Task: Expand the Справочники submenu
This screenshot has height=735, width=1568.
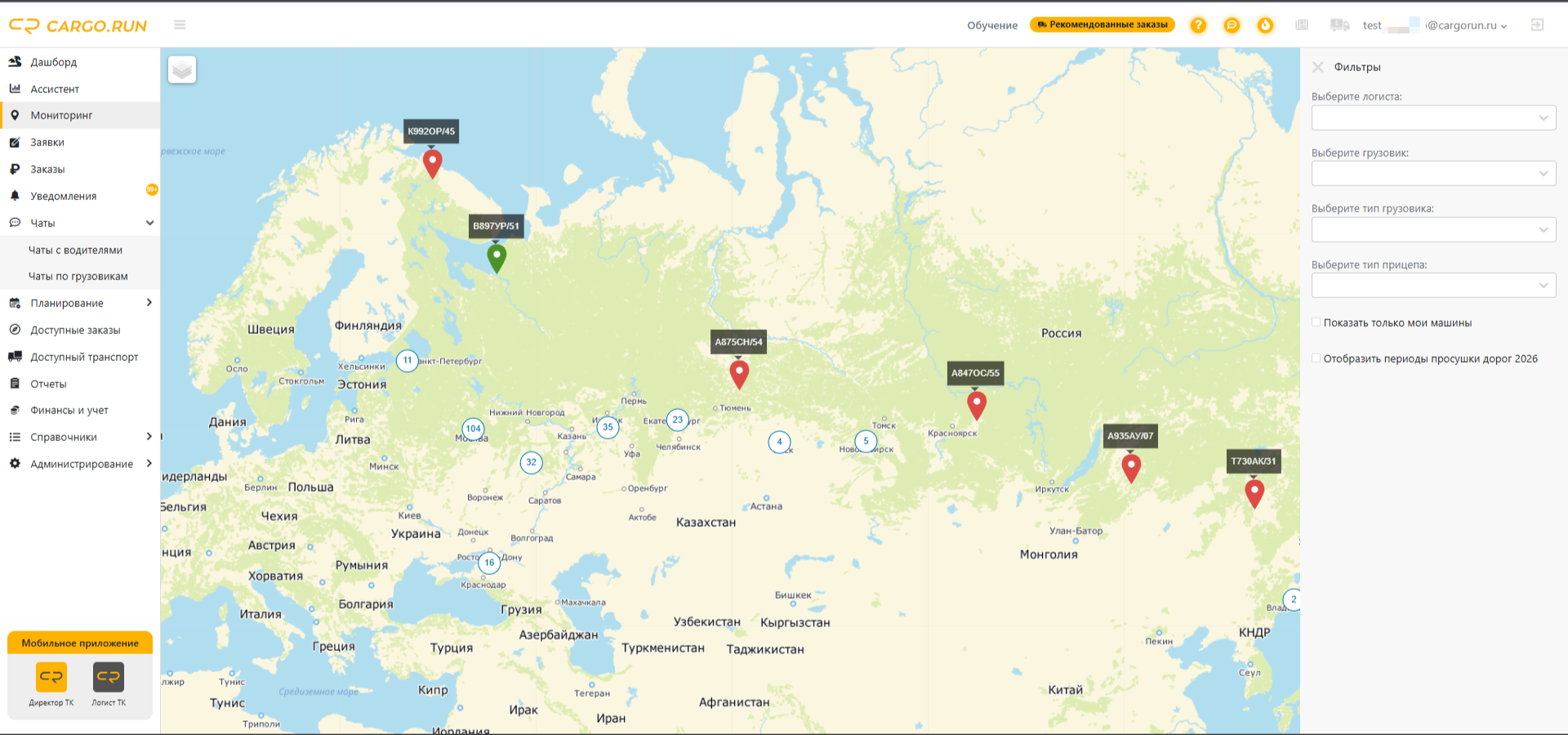Action: [x=149, y=437]
